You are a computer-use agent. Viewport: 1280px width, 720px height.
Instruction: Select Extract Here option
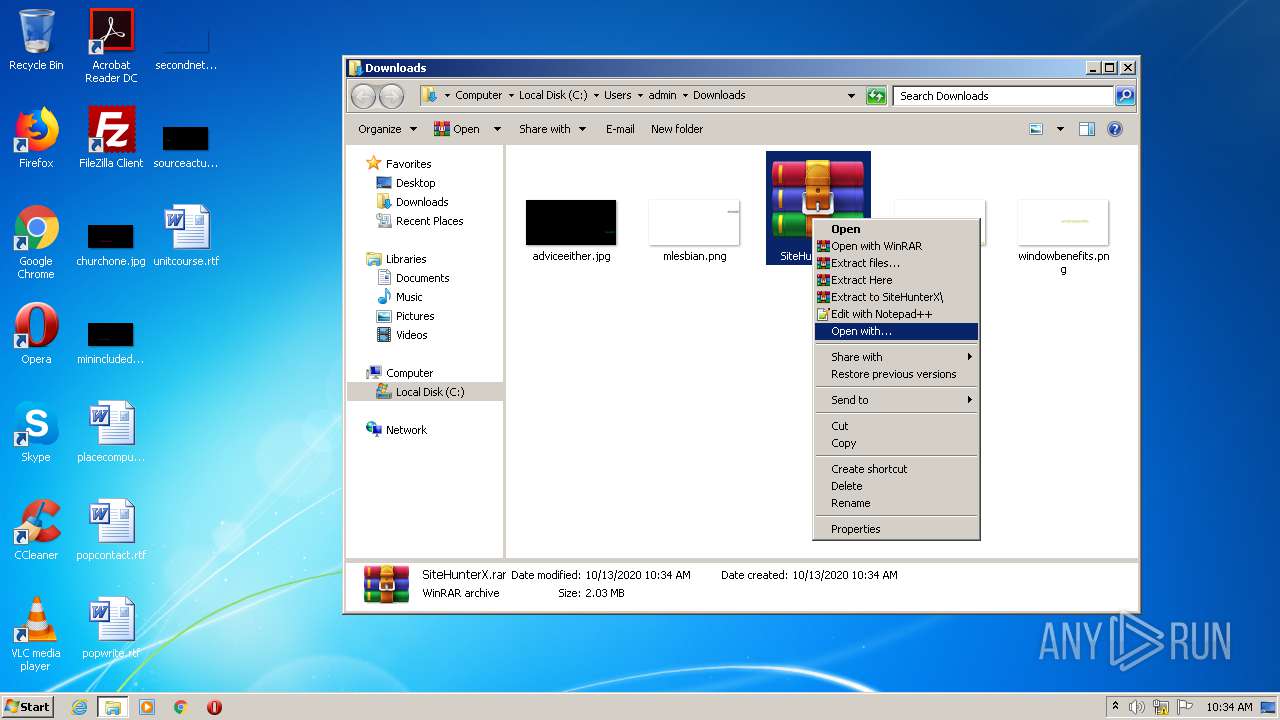coord(896,280)
